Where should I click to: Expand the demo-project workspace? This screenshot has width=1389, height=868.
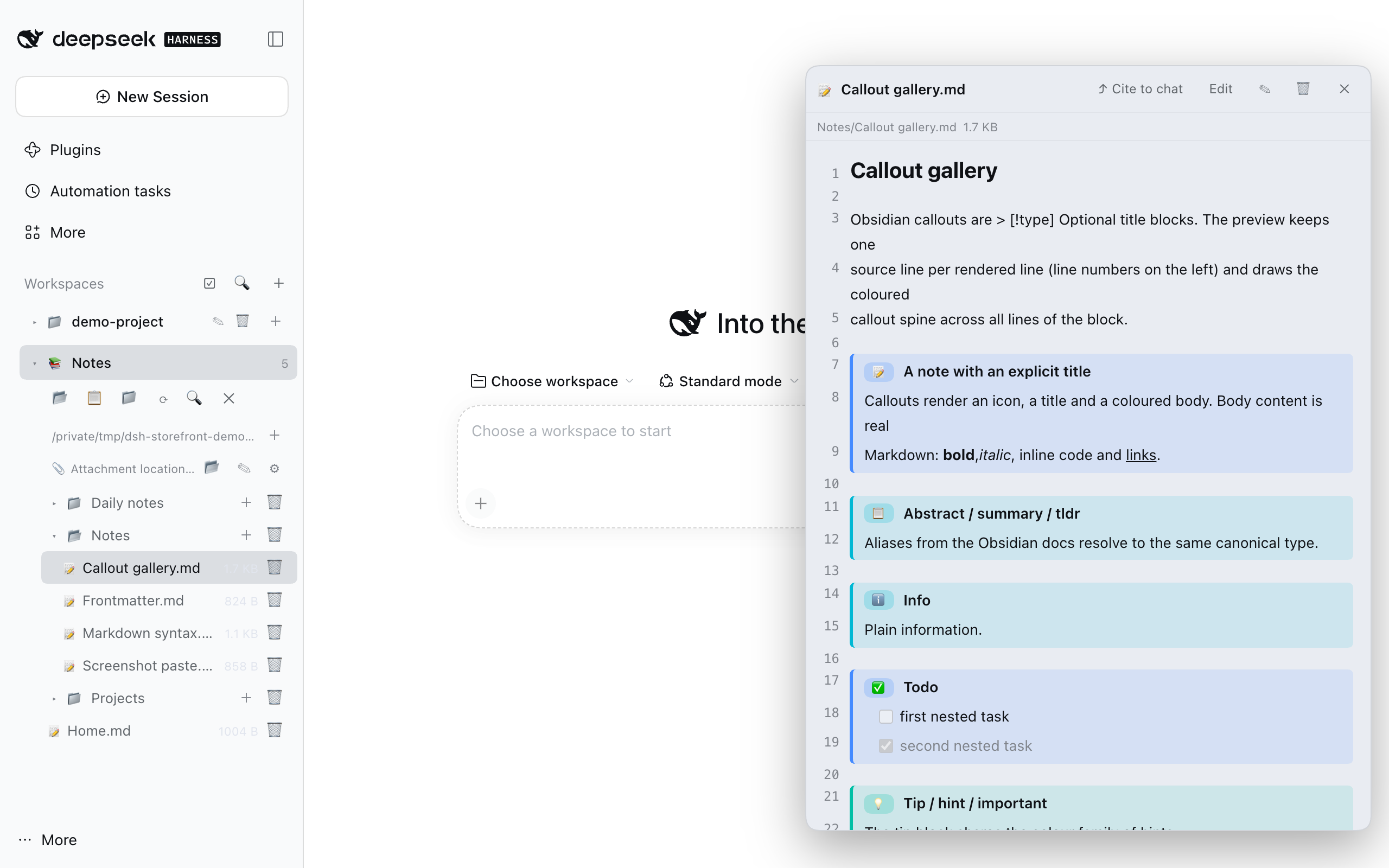click(34, 322)
